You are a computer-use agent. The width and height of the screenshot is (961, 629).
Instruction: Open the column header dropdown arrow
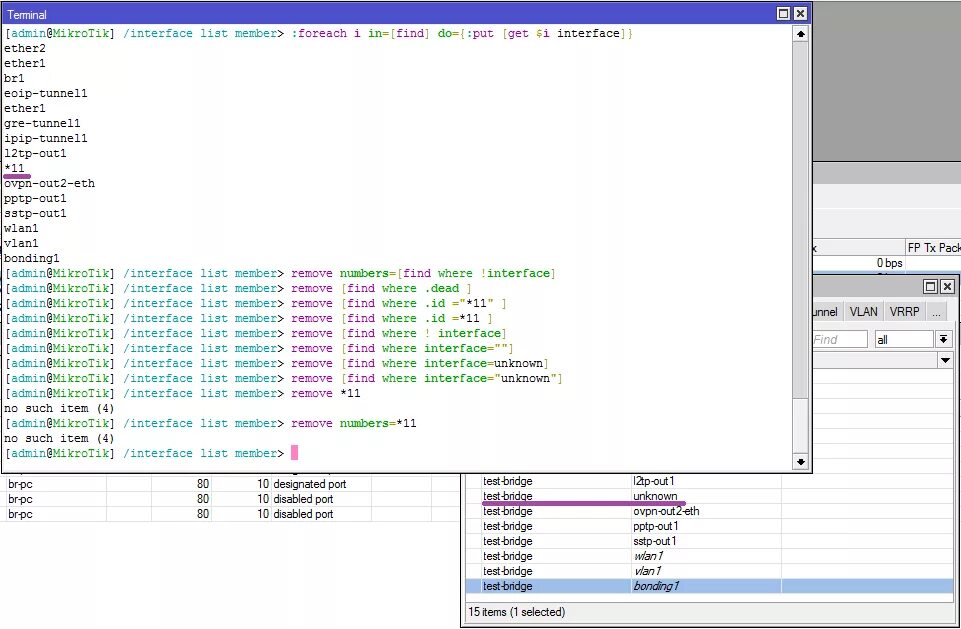(946, 360)
